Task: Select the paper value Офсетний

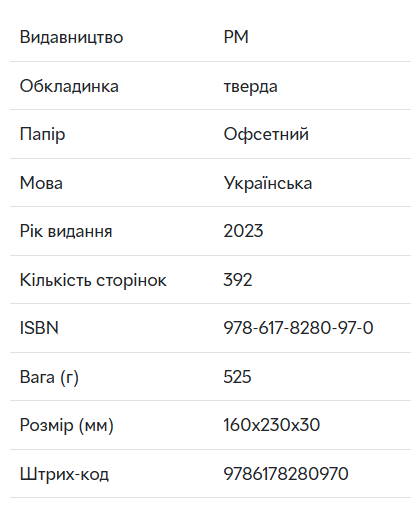Action: pyautogui.click(x=266, y=134)
